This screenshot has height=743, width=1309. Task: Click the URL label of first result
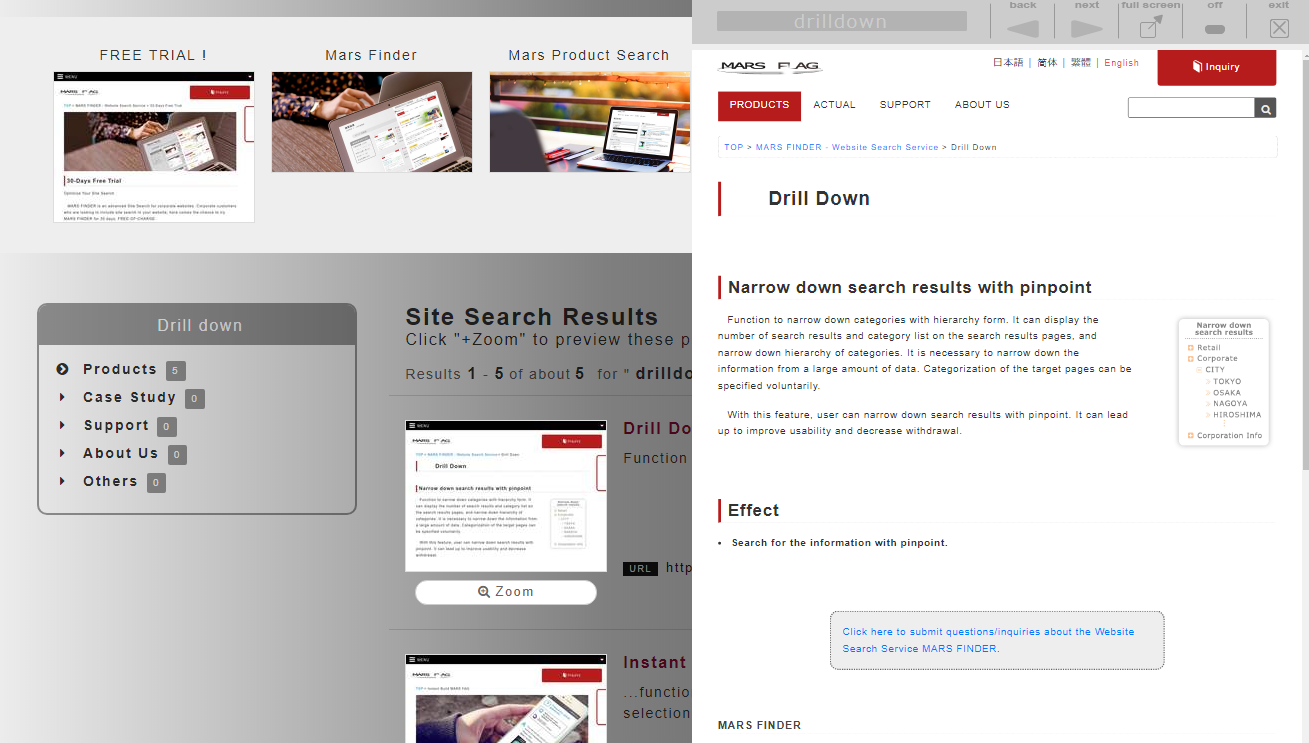click(640, 569)
